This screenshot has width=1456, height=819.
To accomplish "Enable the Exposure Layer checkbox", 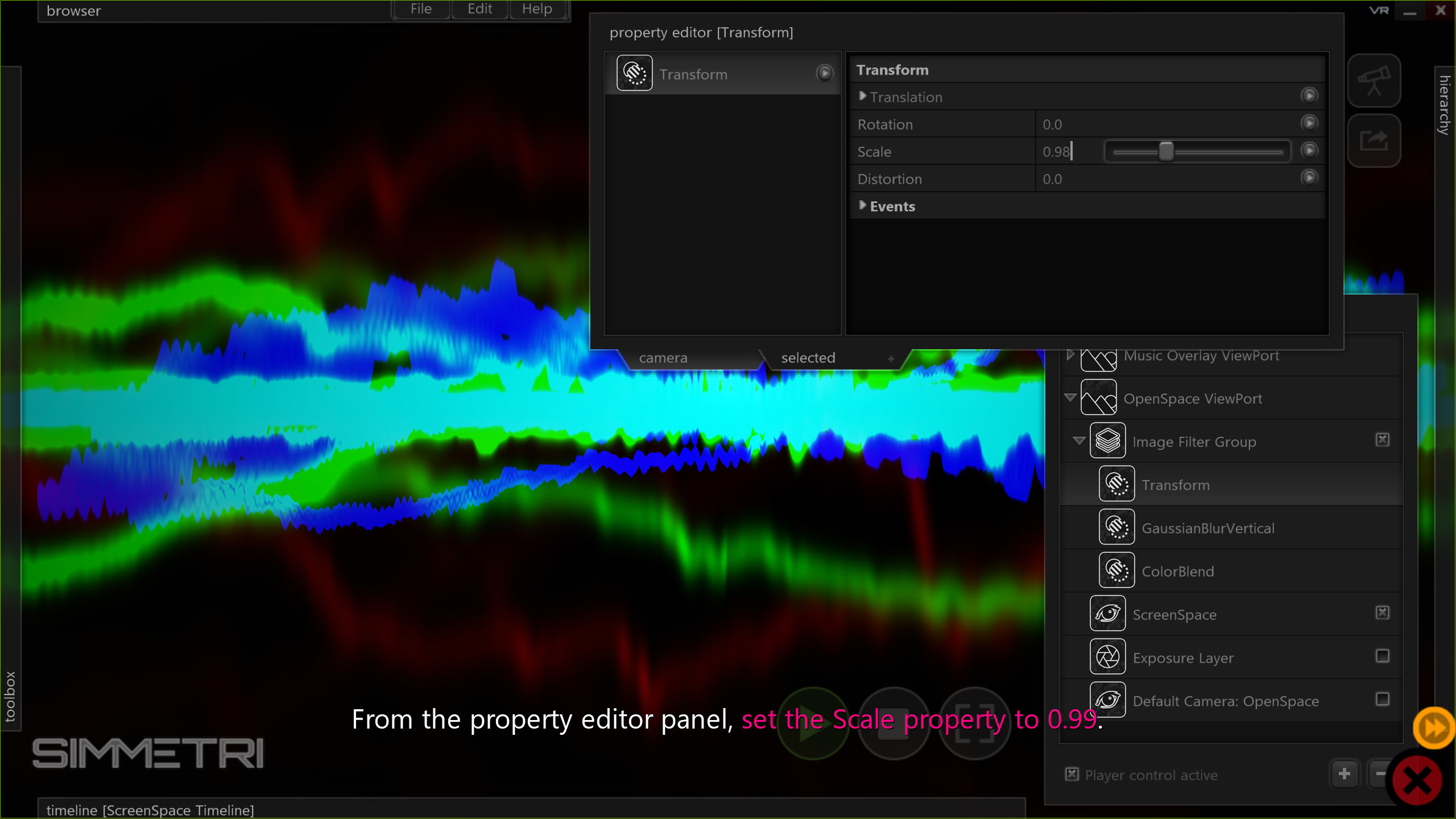I will tap(1383, 656).
